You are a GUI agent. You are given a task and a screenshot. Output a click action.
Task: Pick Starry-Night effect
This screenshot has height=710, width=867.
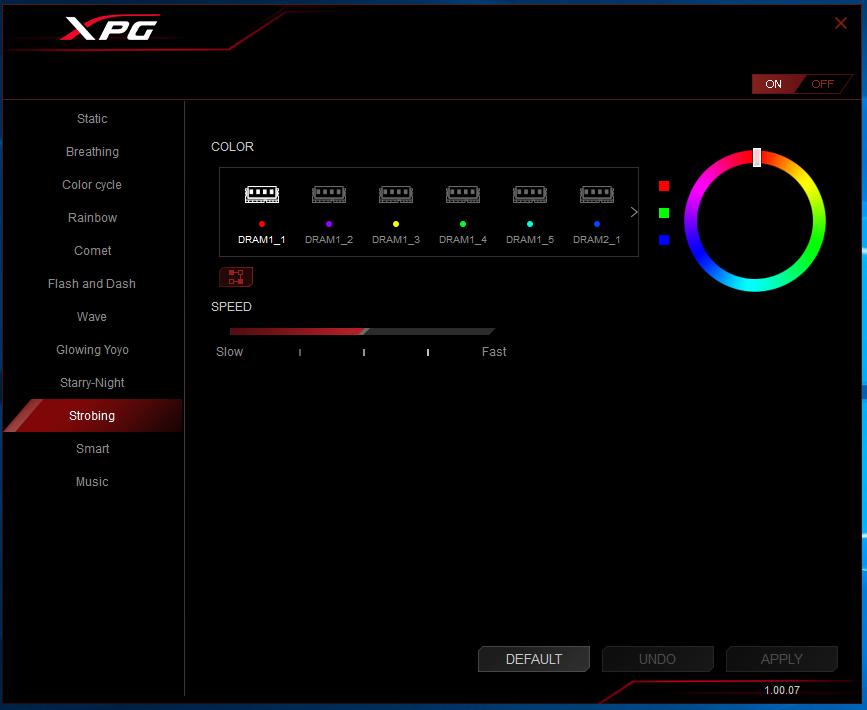(92, 383)
